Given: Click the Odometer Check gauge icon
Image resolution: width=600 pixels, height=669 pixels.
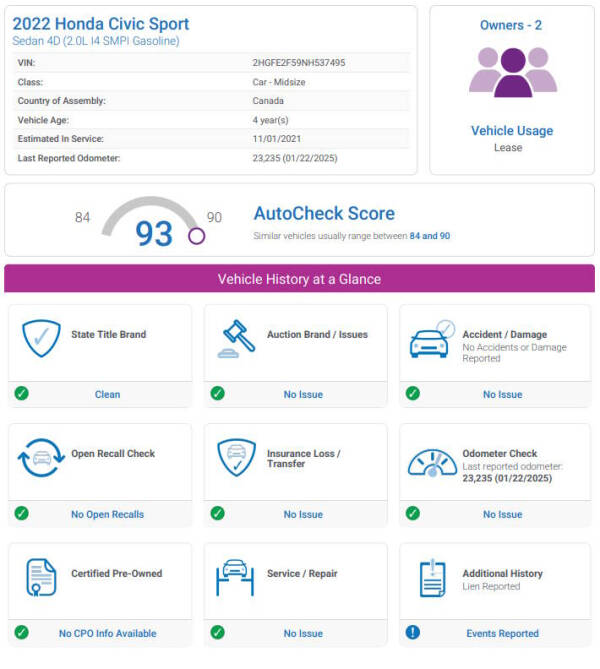Looking at the screenshot, I should point(432,463).
